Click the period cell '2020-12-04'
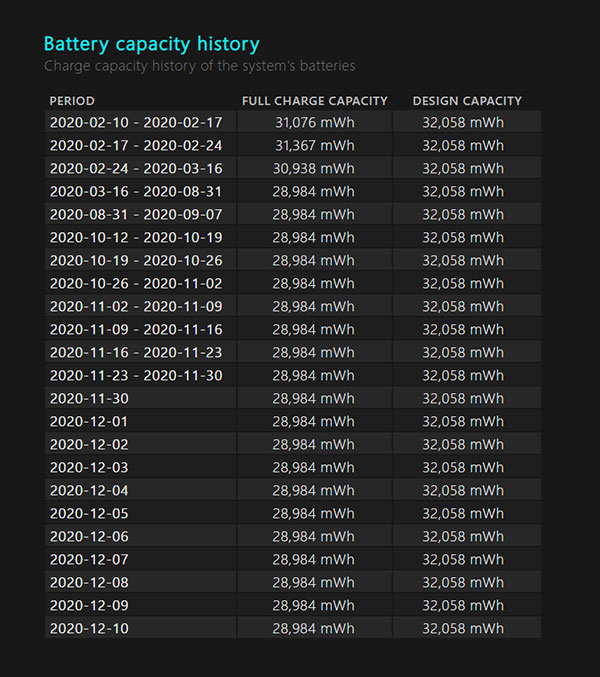Viewport: 600px width, 677px height. pyautogui.click(x=89, y=490)
